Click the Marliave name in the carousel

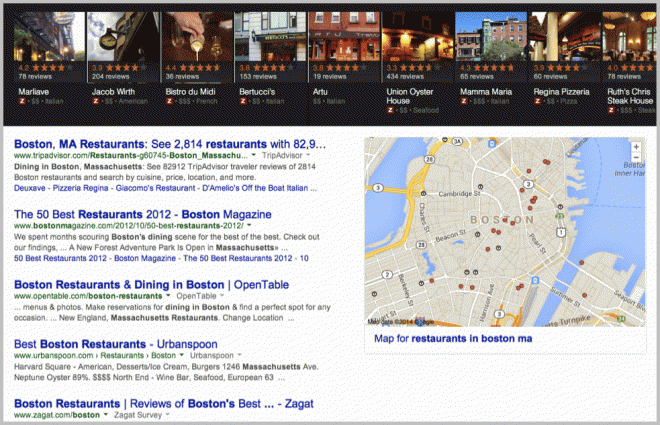pos(34,92)
